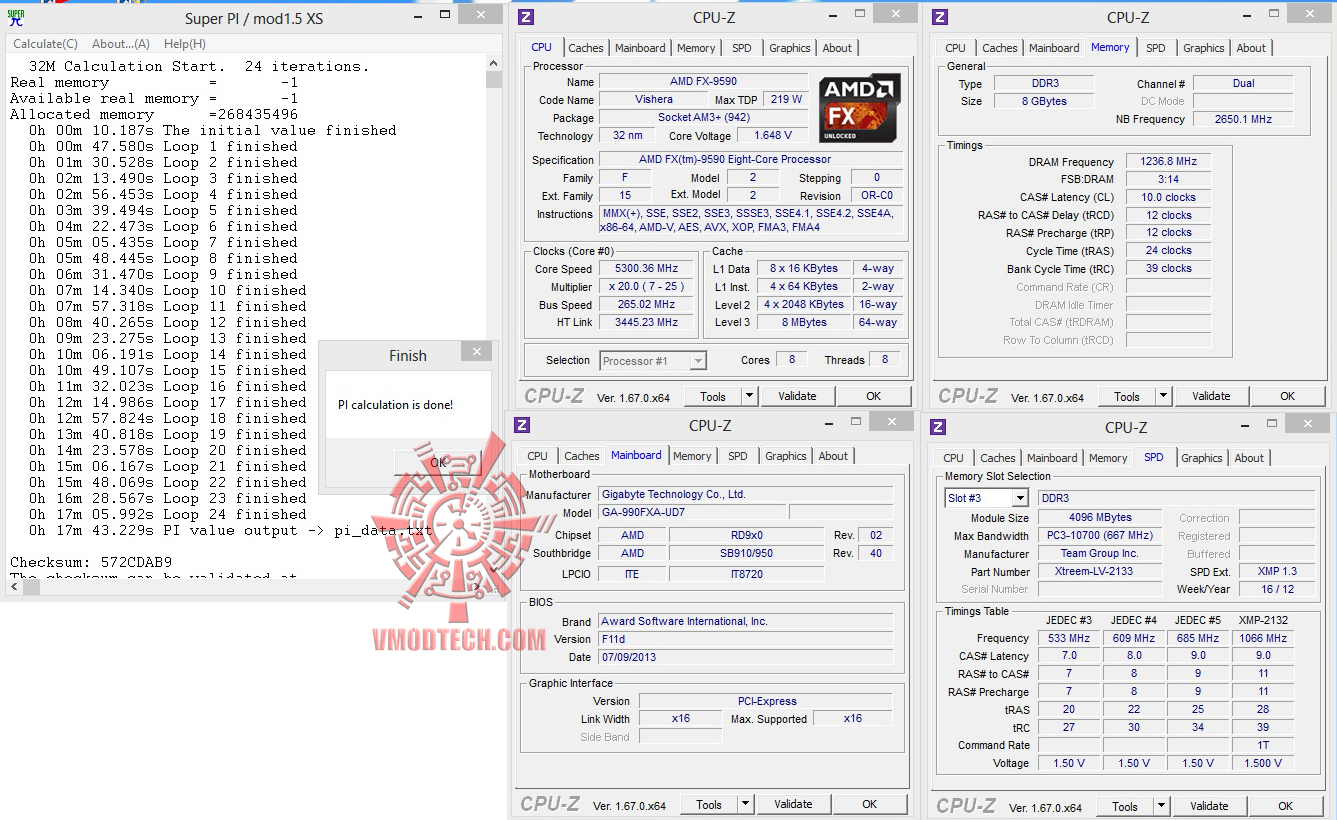Click Validate in the SPD-tab CPU-Z window
Screen dimensions: 1337x820
(1209, 806)
